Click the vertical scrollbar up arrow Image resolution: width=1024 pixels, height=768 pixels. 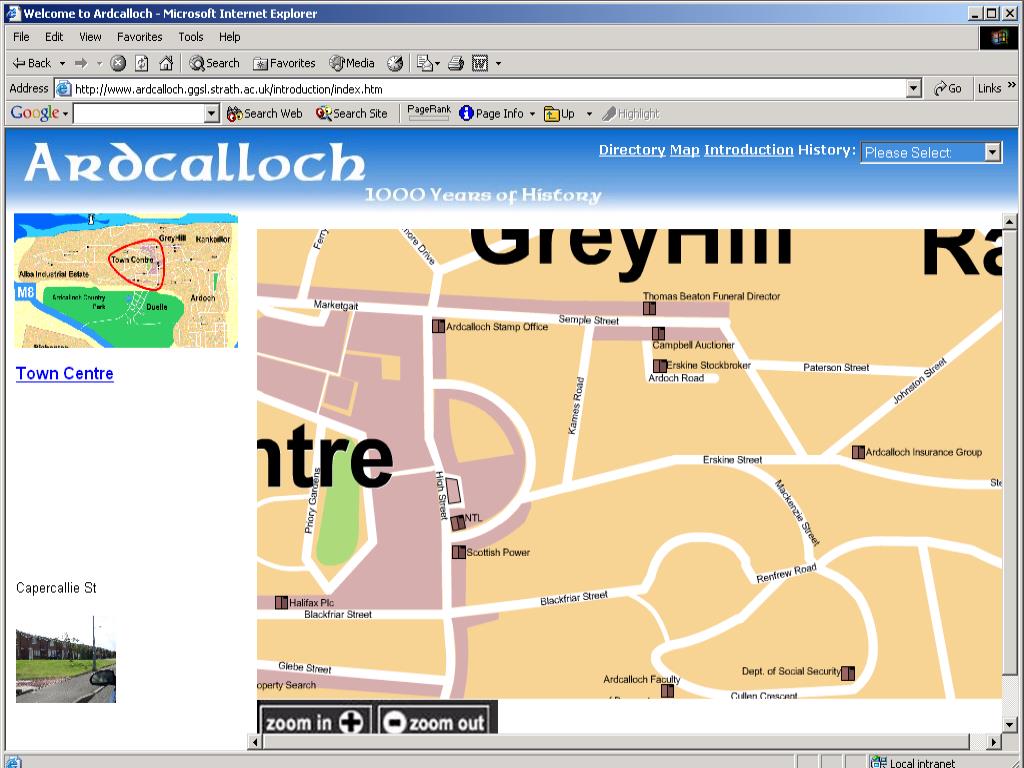(x=1010, y=222)
